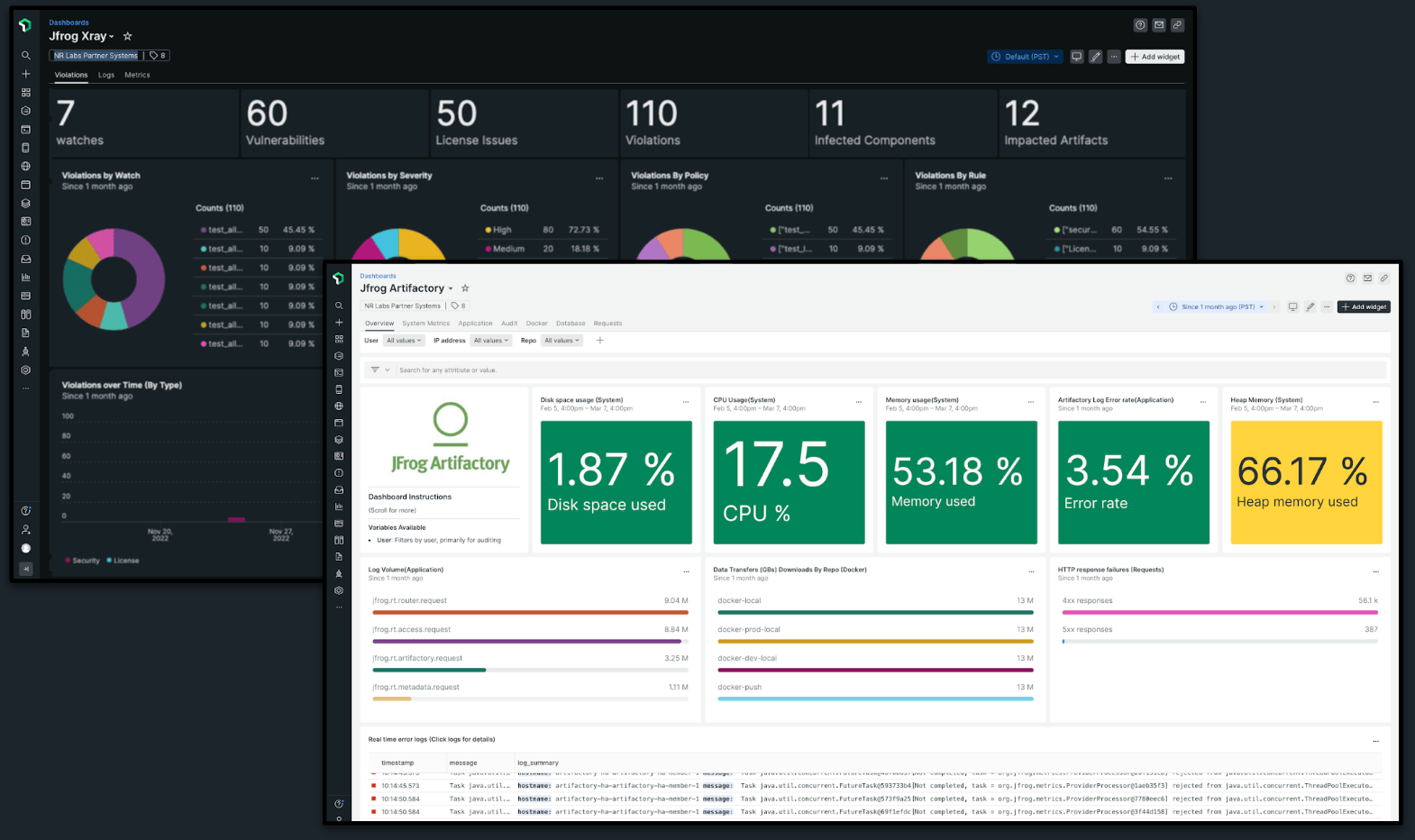Click NR Labs Partner Systems in Artifactory
Image resolution: width=1415 pixels, height=840 pixels.
(403, 306)
